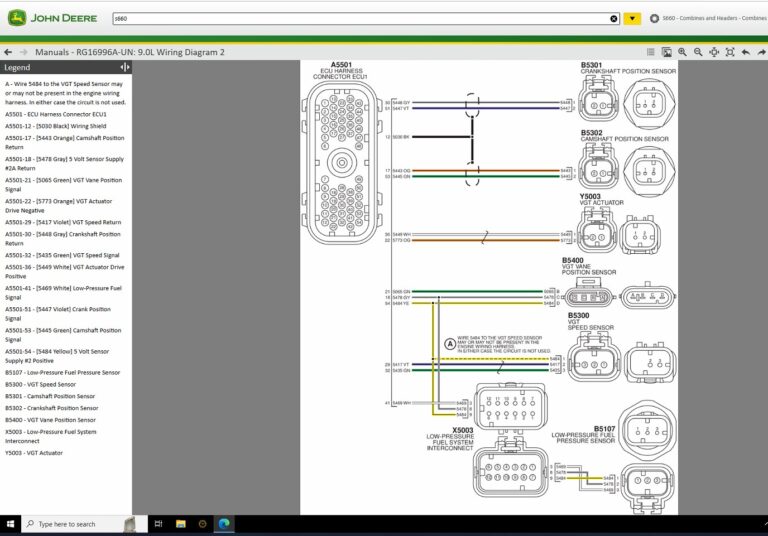Select legend entry B5107 Low-Pressure Fuel Pressure Sensor
Screen dimensions: 768x536
[62, 372]
